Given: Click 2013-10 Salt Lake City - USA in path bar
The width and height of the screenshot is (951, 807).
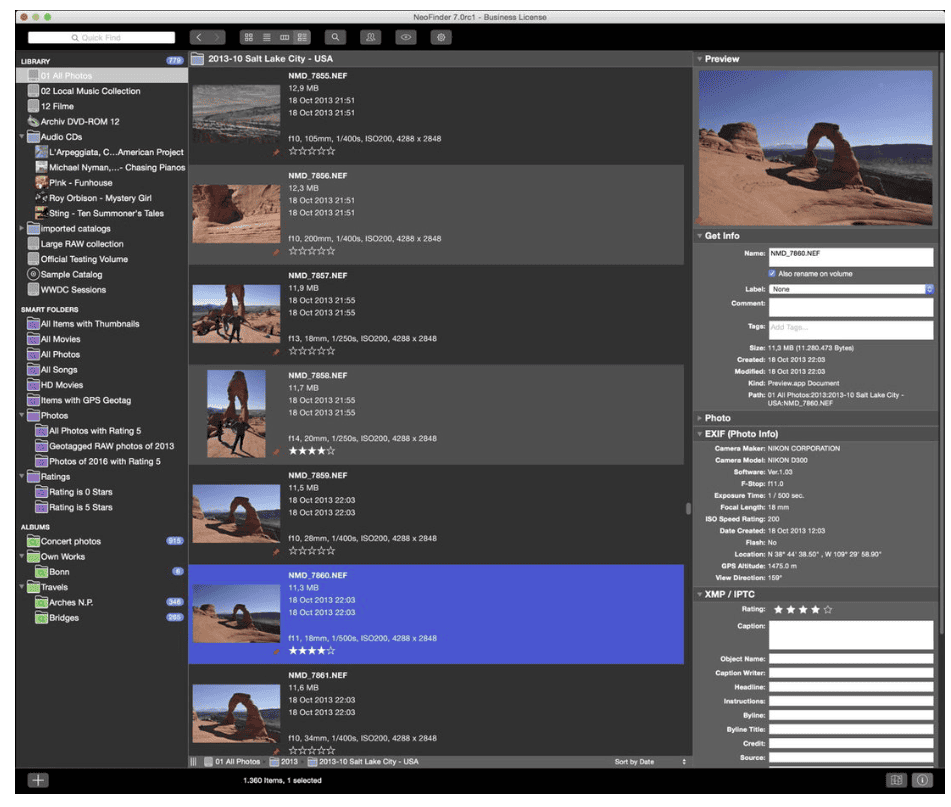Looking at the screenshot, I should 369,762.
